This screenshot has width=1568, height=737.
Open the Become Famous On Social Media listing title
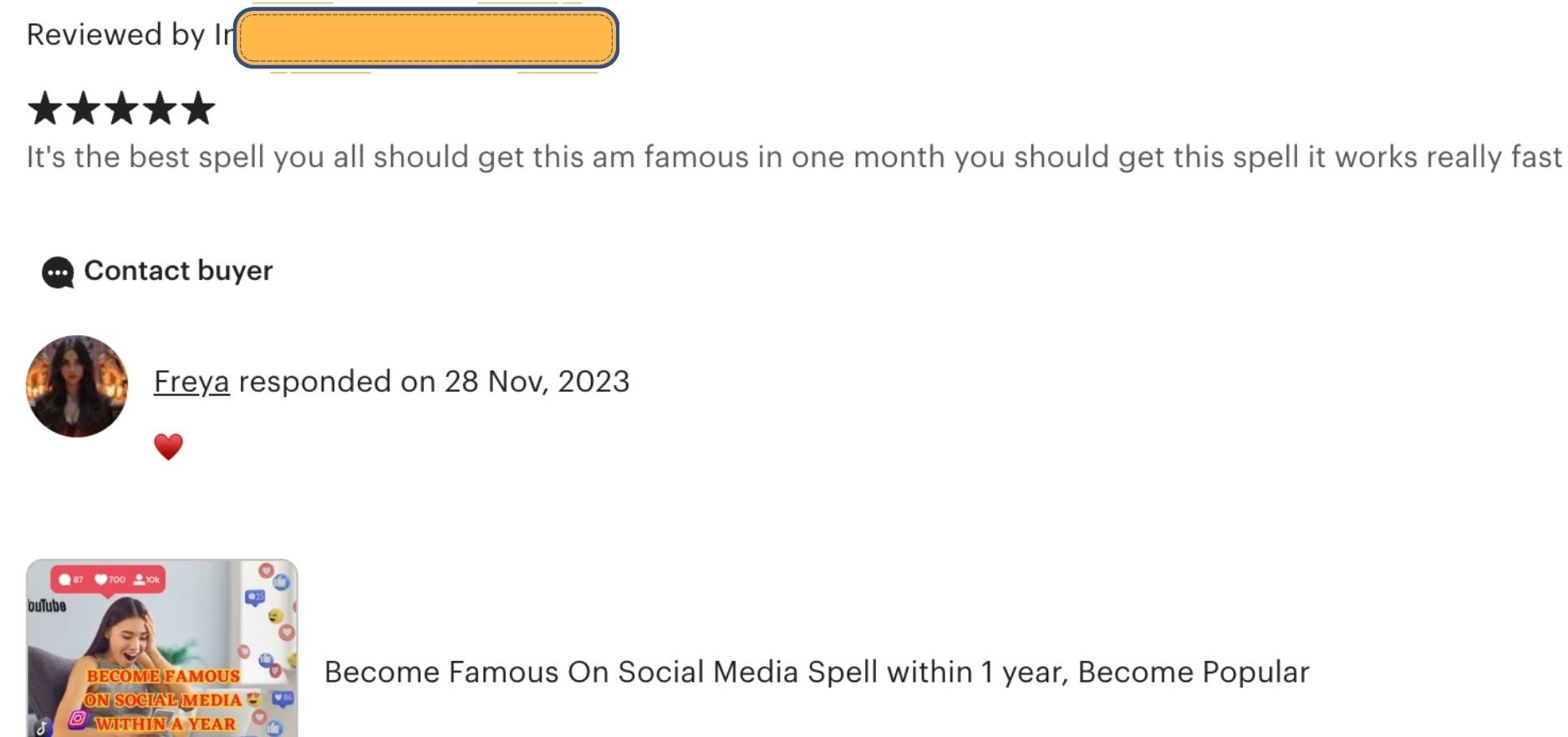point(816,673)
